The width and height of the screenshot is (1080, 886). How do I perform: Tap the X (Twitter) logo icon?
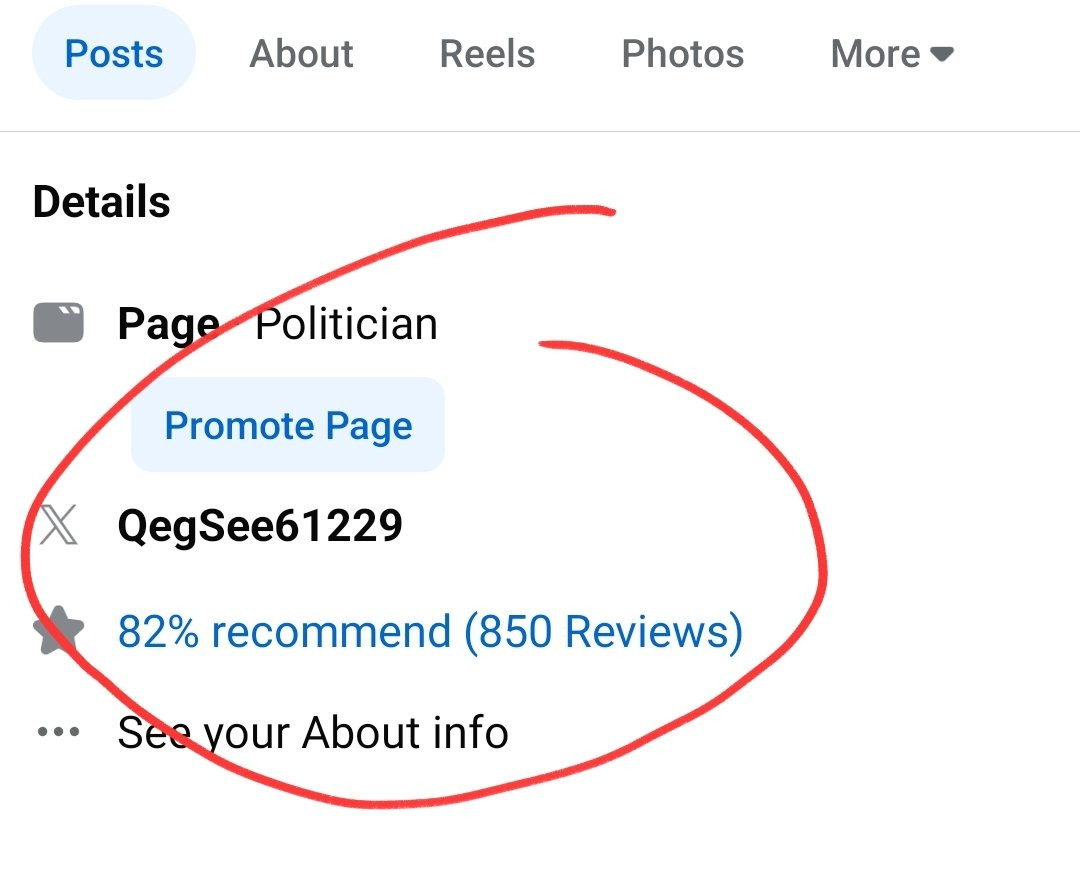pos(59,525)
